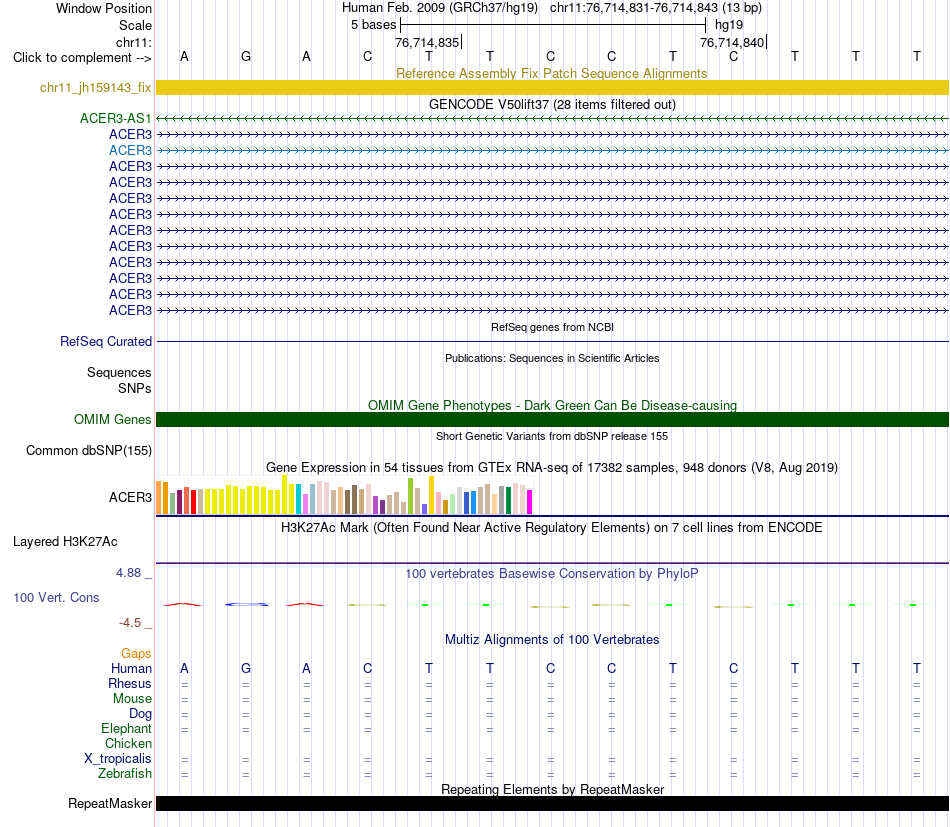The image size is (950, 827).
Task: Click the 'H3K27Ac Mark' ENCODE track title
Action: click(x=551, y=528)
